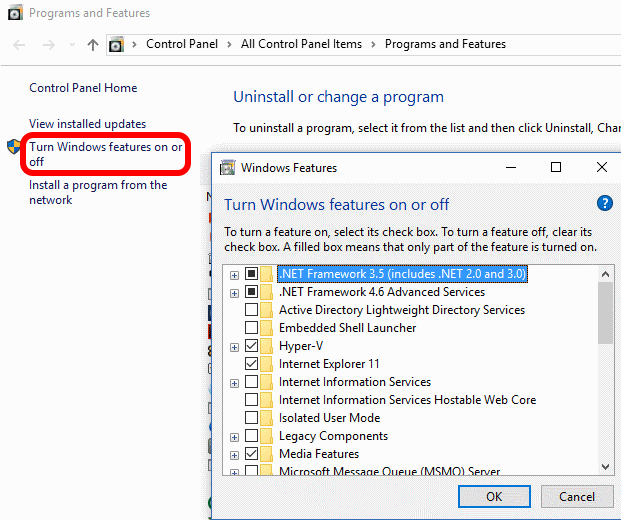Click OK in Windows Features dialog
The width and height of the screenshot is (621, 520).
pyautogui.click(x=494, y=496)
